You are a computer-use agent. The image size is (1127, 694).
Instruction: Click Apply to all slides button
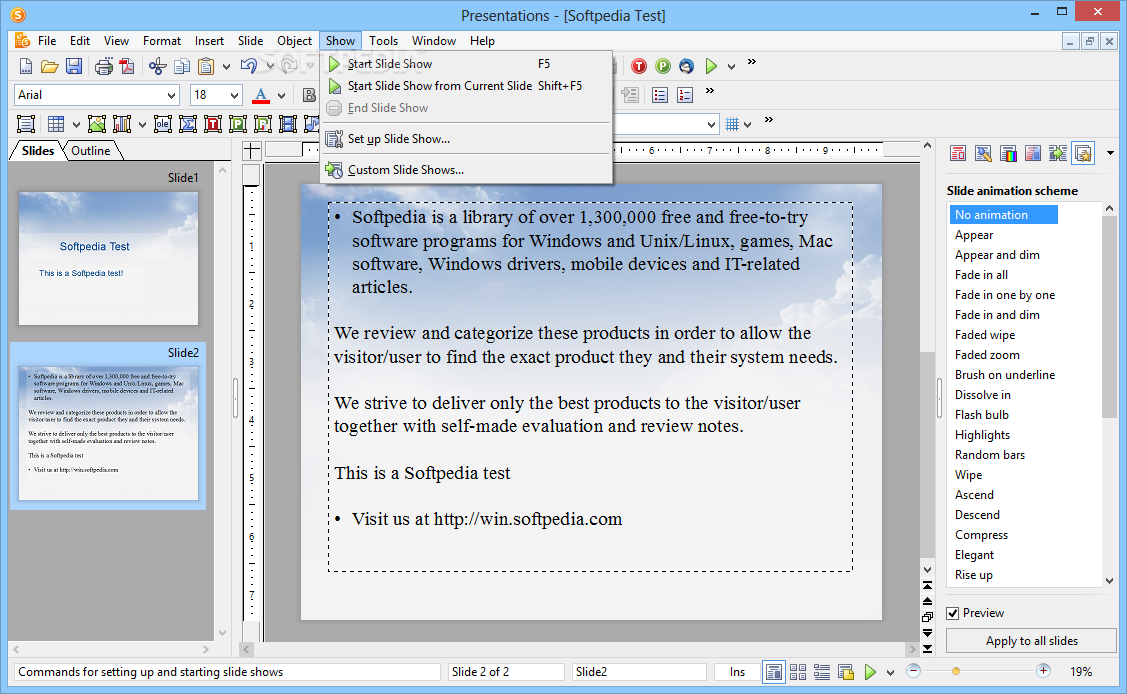(1031, 641)
